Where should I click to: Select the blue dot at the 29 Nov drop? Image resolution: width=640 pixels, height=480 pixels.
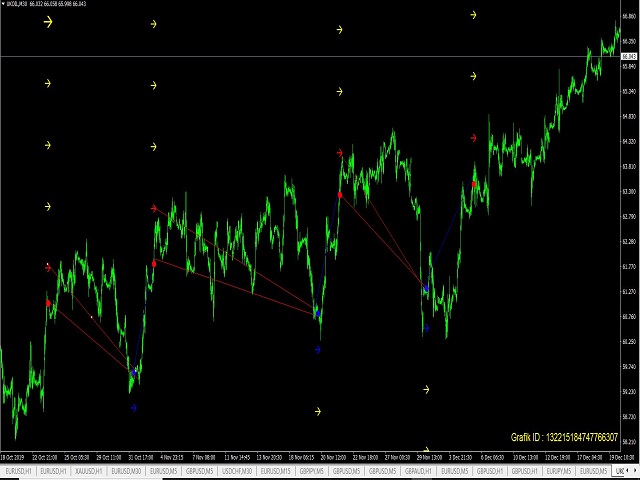coord(426,289)
